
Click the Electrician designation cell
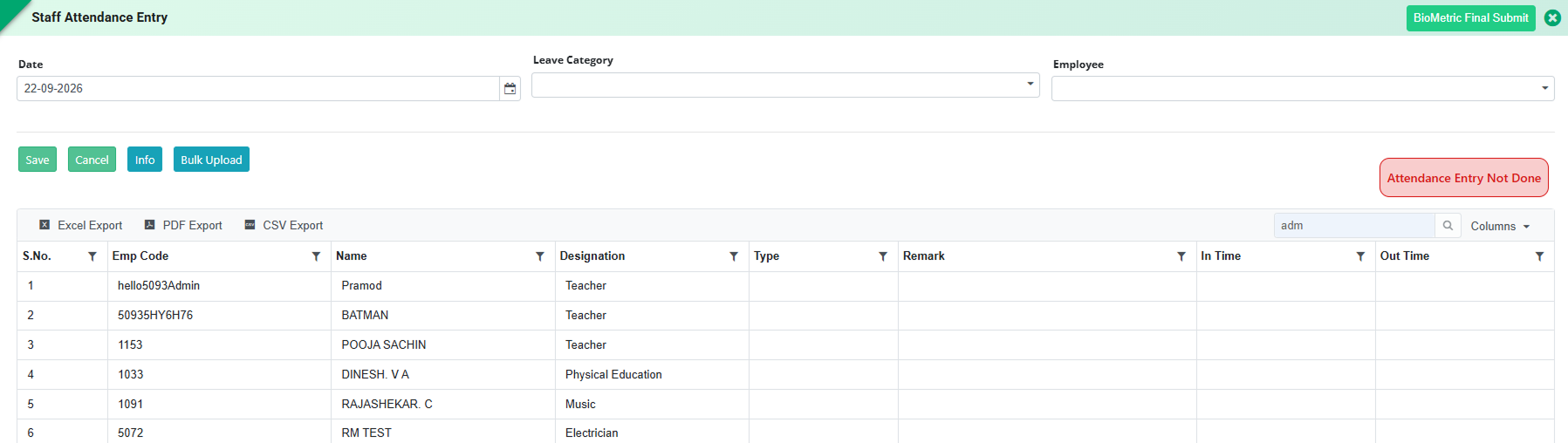click(652, 432)
